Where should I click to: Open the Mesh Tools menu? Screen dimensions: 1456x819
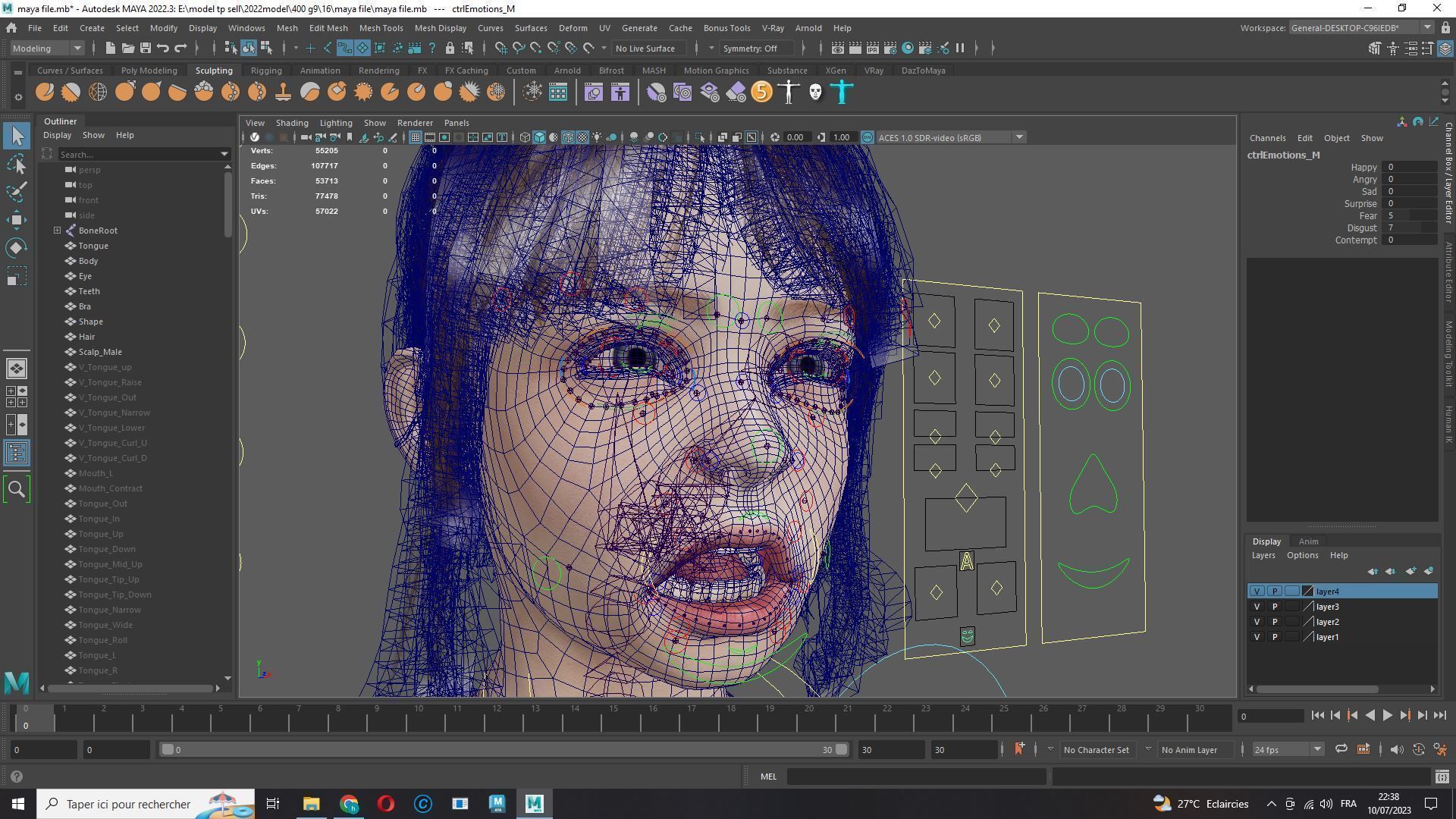click(381, 28)
